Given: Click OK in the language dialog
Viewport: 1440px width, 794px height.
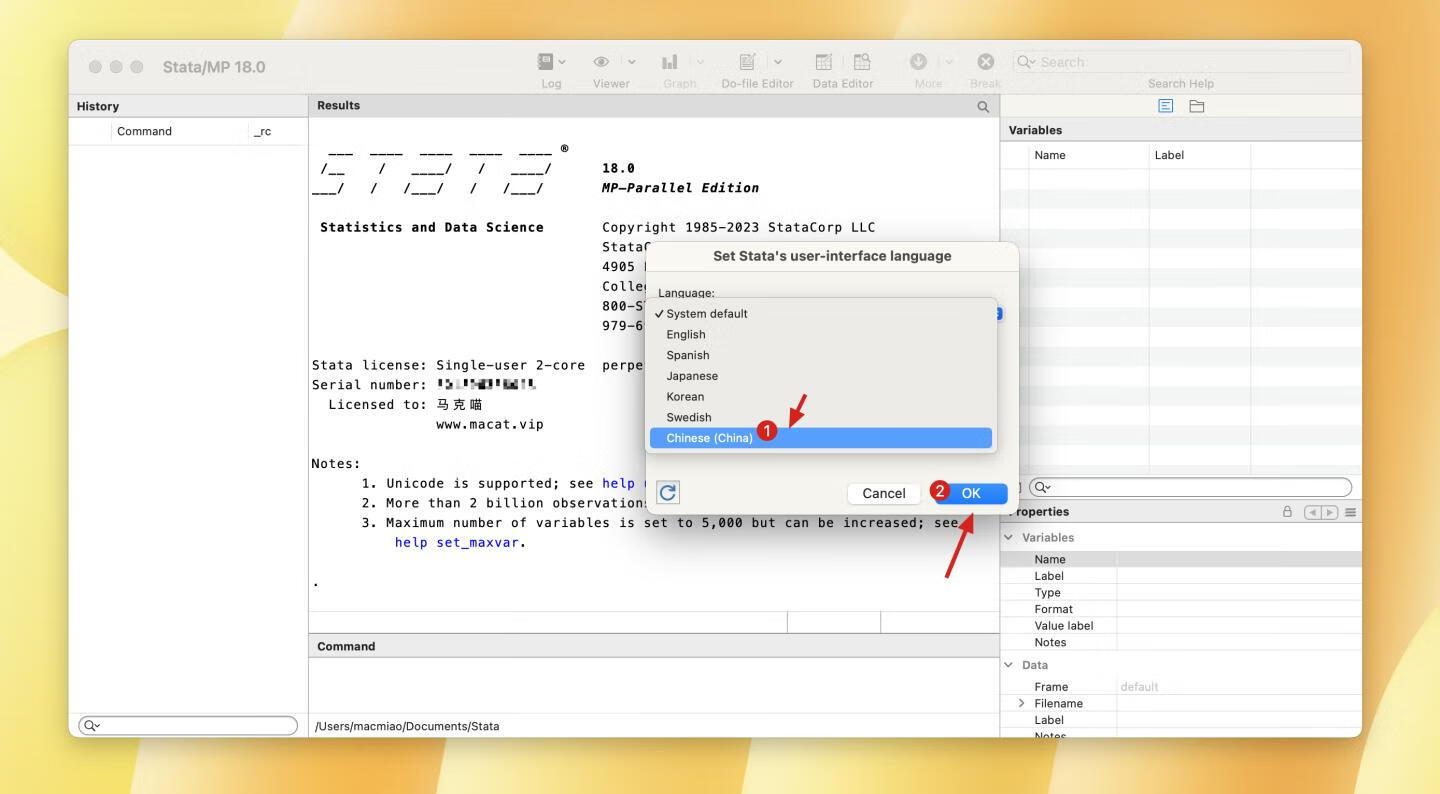Looking at the screenshot, I should click(970, 493).
